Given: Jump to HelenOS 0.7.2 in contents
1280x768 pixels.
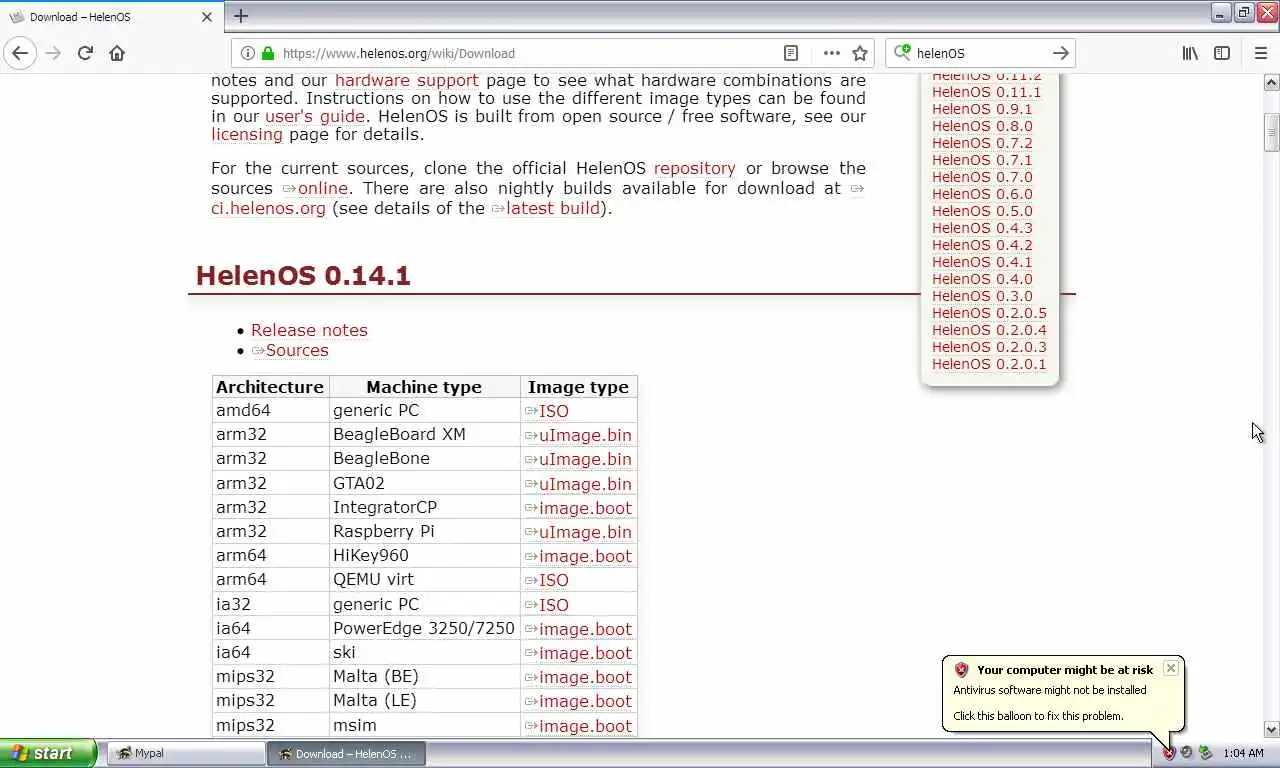Looking at the screenshot, I should point(982,143).
